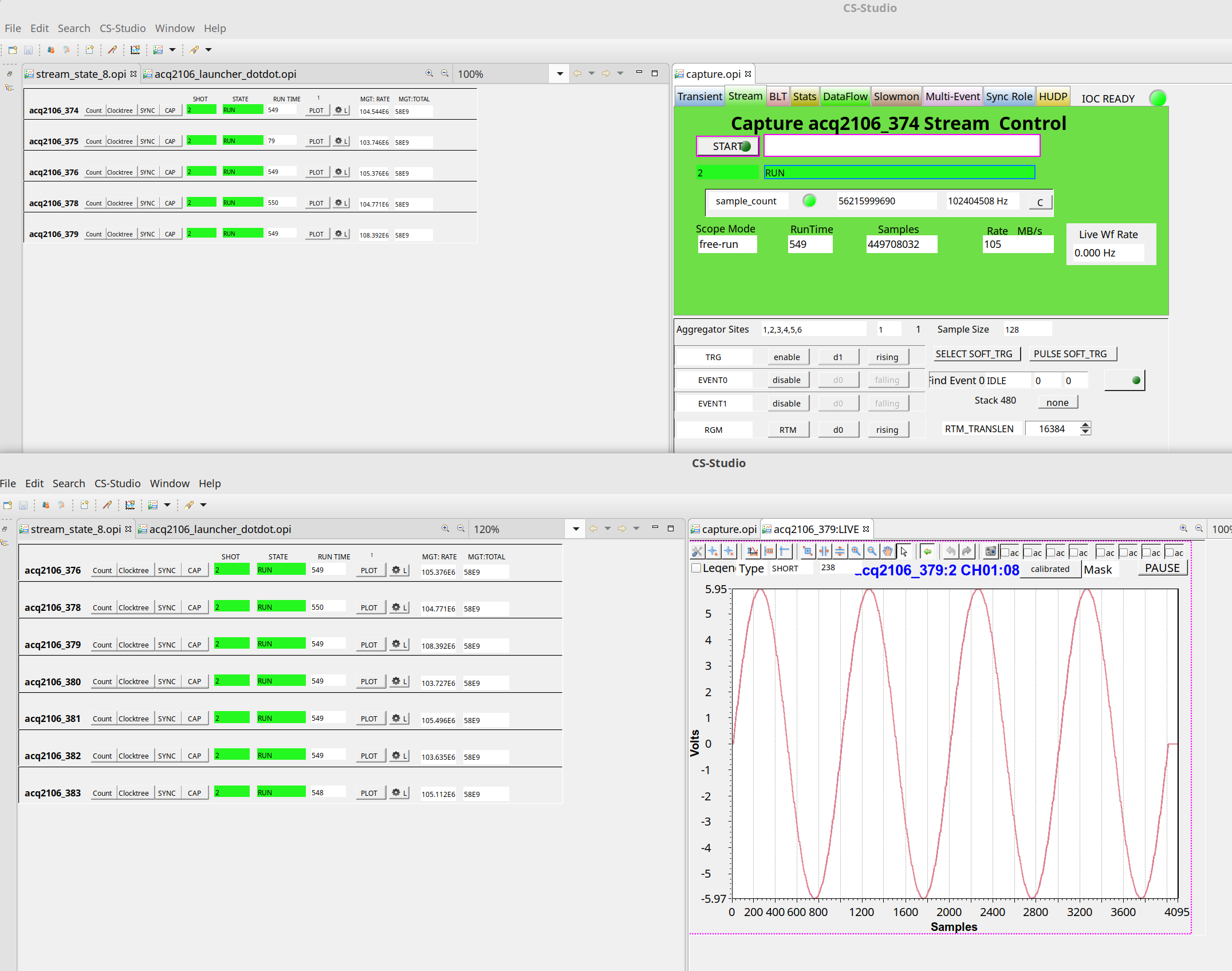Click the C button beside sample_count rate
Viewport: 1232px width, 971px height.
(x=1040, y=202)
